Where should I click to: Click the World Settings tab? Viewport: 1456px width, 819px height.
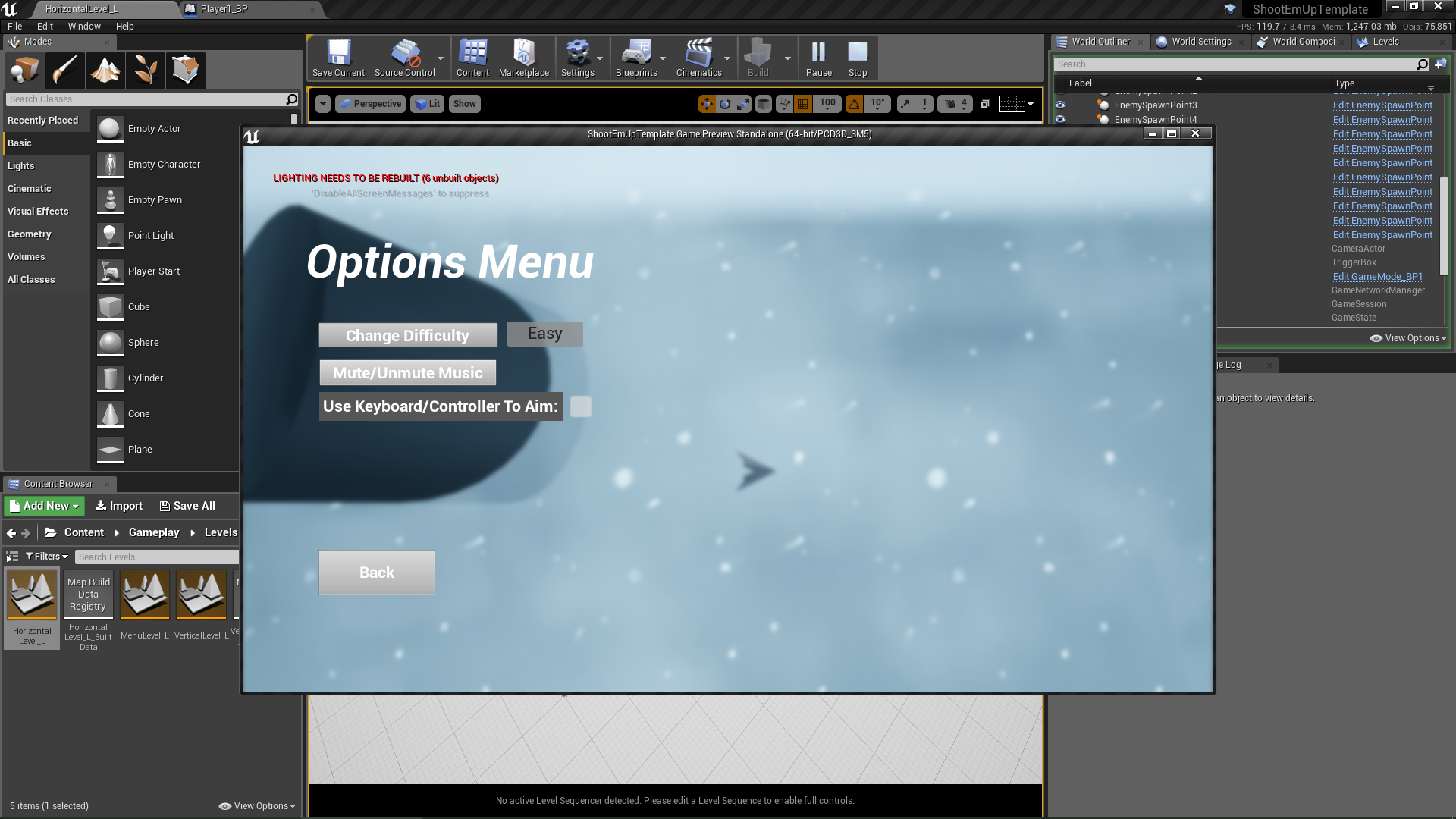click(x=1200, y=41)
